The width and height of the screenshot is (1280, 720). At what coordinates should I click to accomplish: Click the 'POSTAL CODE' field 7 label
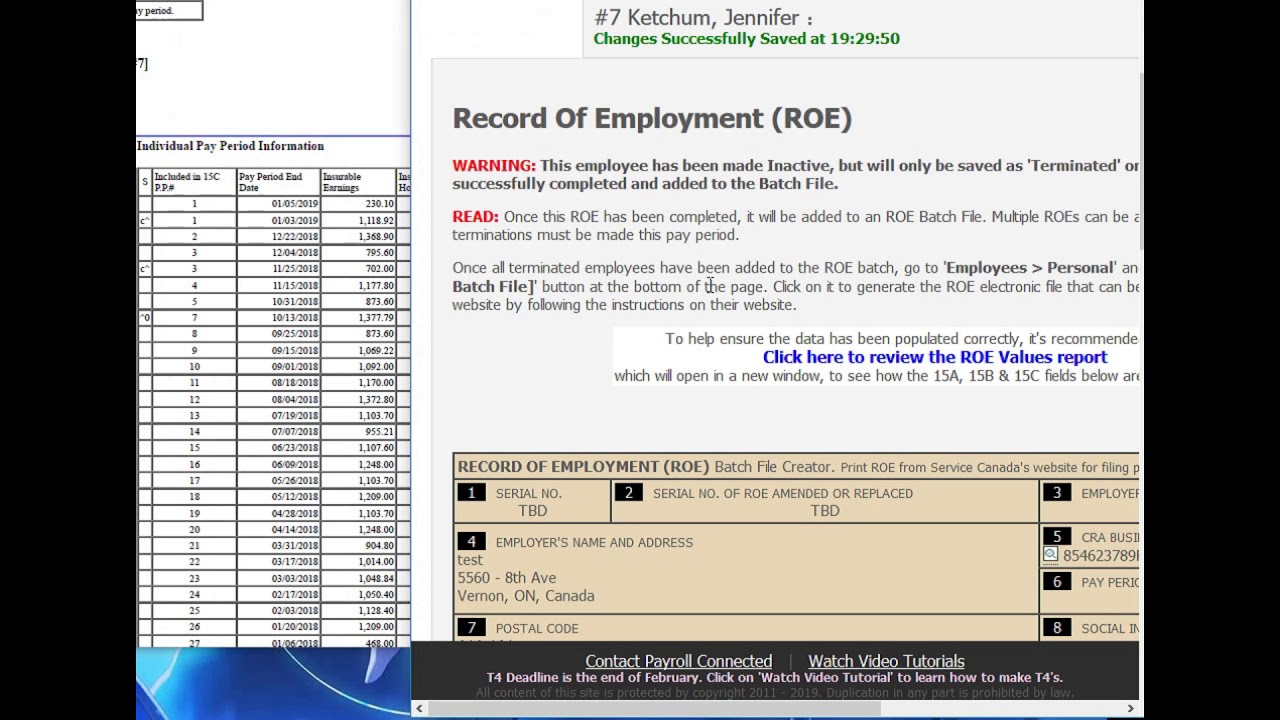[537, 629]
